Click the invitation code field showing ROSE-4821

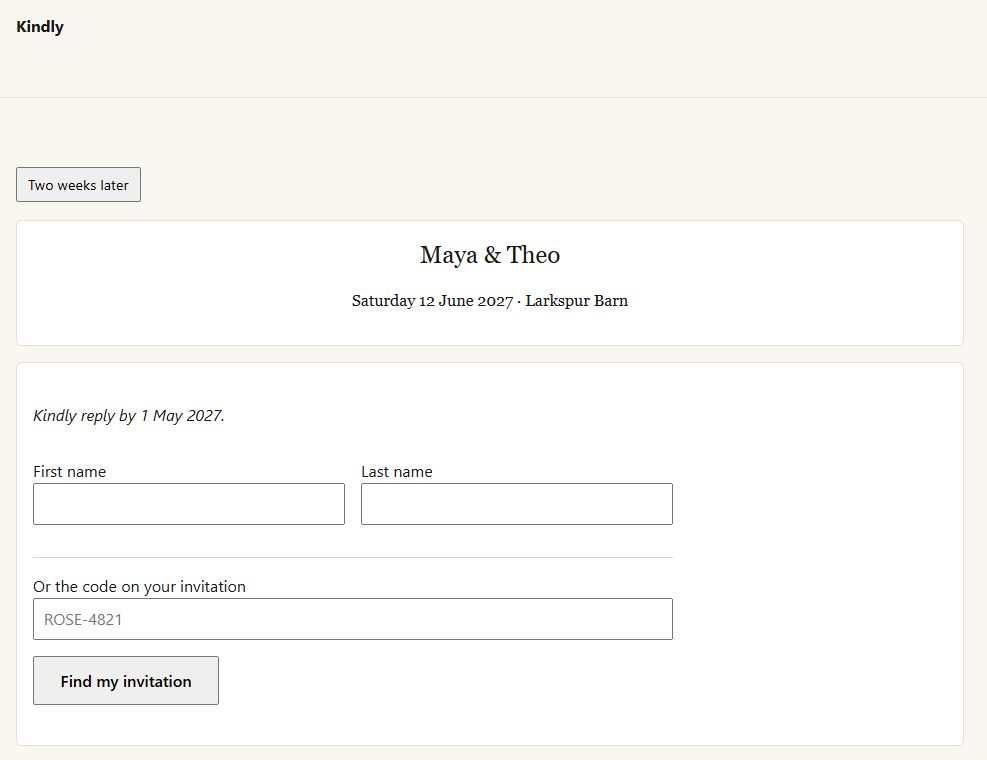click(x=352, y=619)
